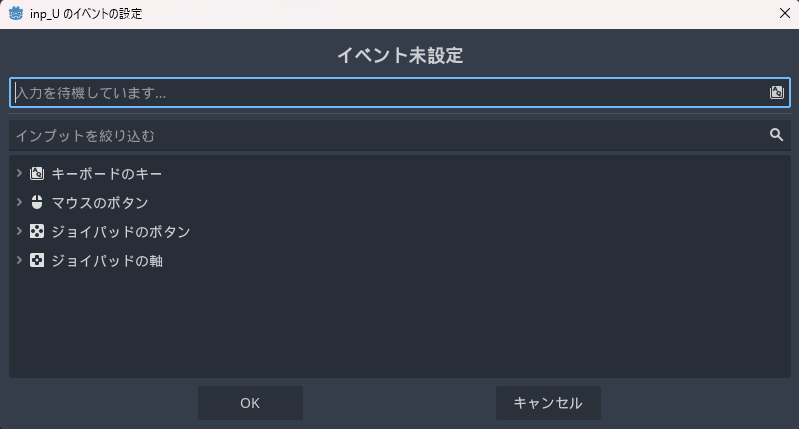Viewport: 799px width, 429px height.
Task: Click the keyboard keys category icon
Action: (x=37, y=173)
